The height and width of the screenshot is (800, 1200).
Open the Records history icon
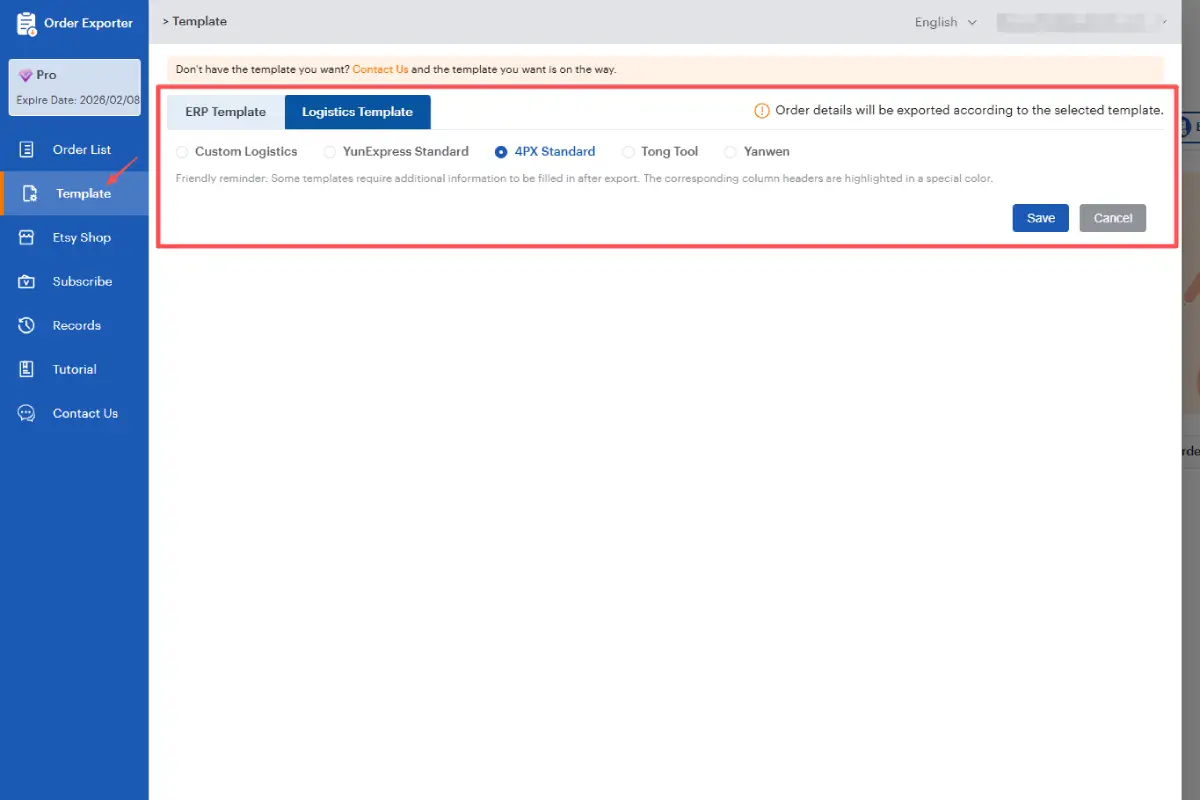coord(24,325)
